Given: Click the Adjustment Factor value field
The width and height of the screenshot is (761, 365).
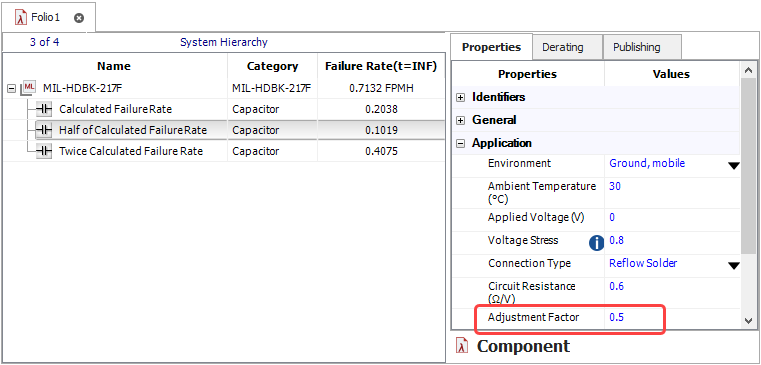Looking at the screenshot, I should coord(672,318).
